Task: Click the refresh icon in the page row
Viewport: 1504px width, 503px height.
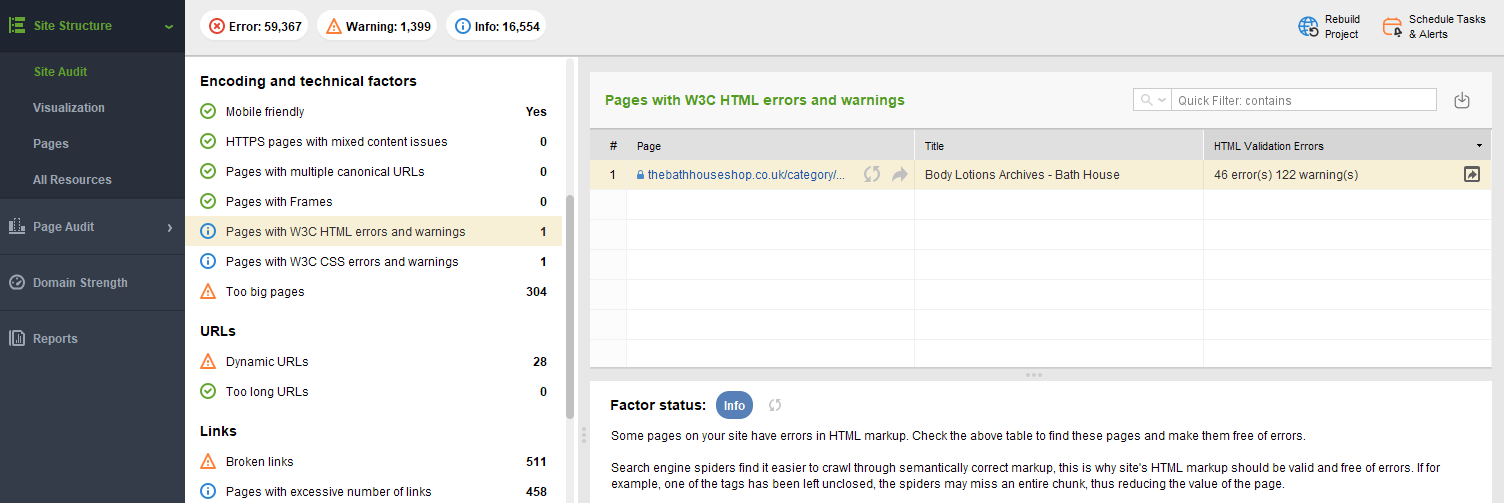Action: point(872,174)
